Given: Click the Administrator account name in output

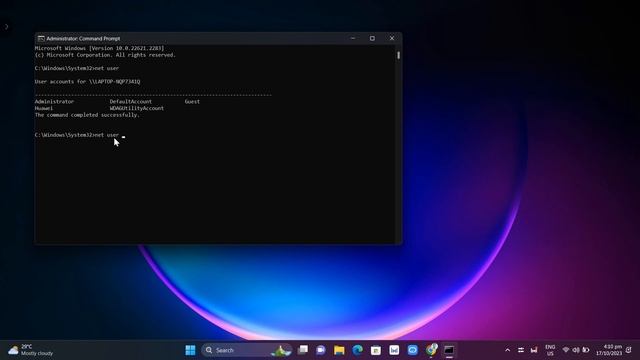Looking at the screenshot, I should tap(54, 102).
